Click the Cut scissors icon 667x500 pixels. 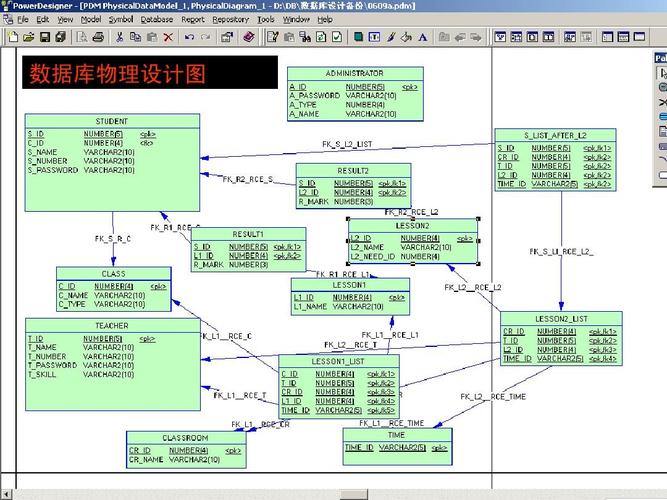[x=120, y=37]
